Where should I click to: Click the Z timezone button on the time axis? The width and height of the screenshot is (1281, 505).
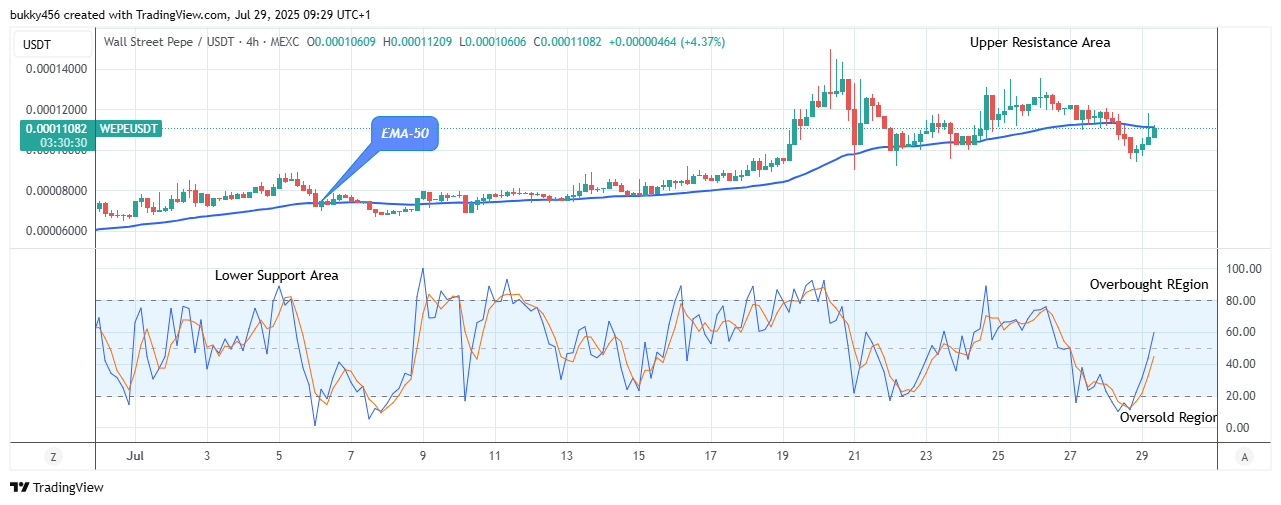point(53,457)
